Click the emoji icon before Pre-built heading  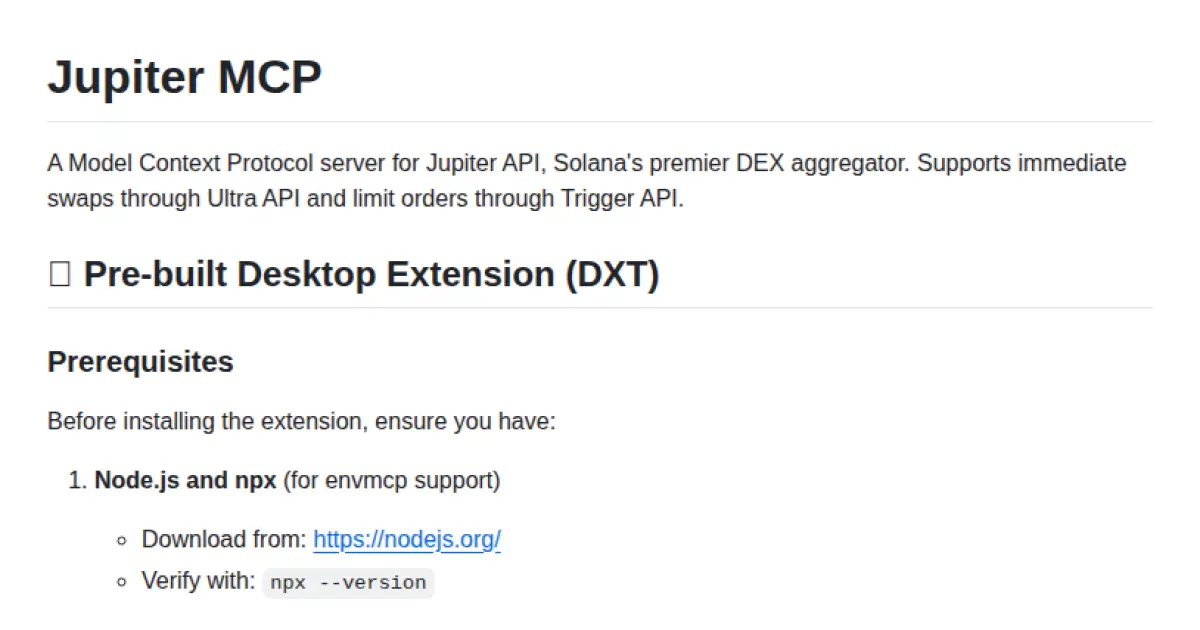click(60, 274)
